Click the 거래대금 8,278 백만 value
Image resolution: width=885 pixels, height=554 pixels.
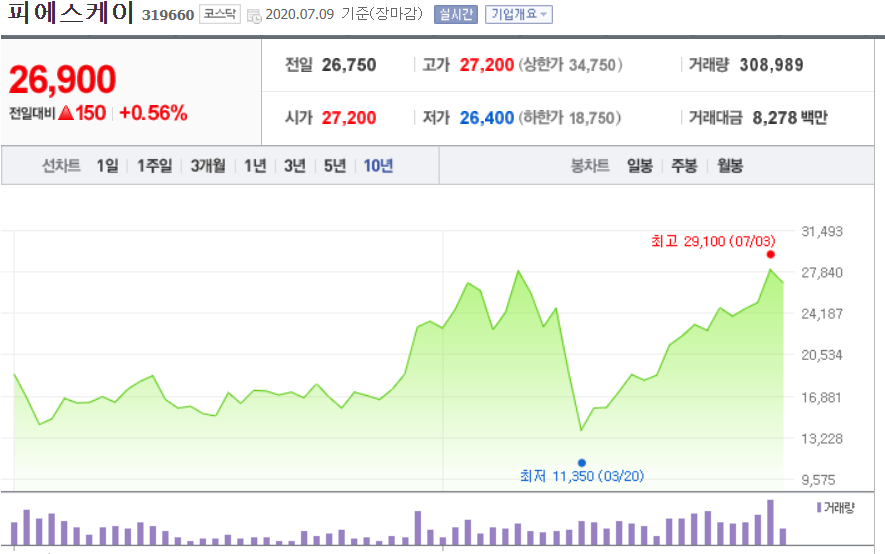790,118
